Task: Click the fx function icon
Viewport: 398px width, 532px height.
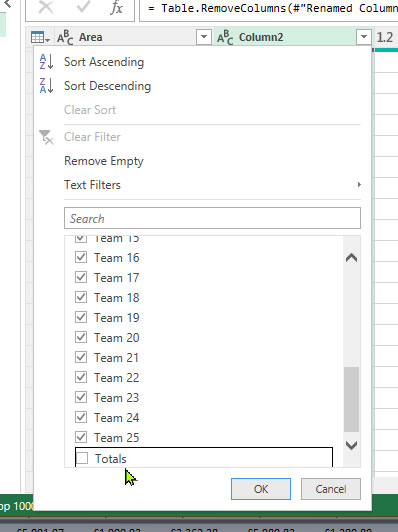Action: [116, 7]
